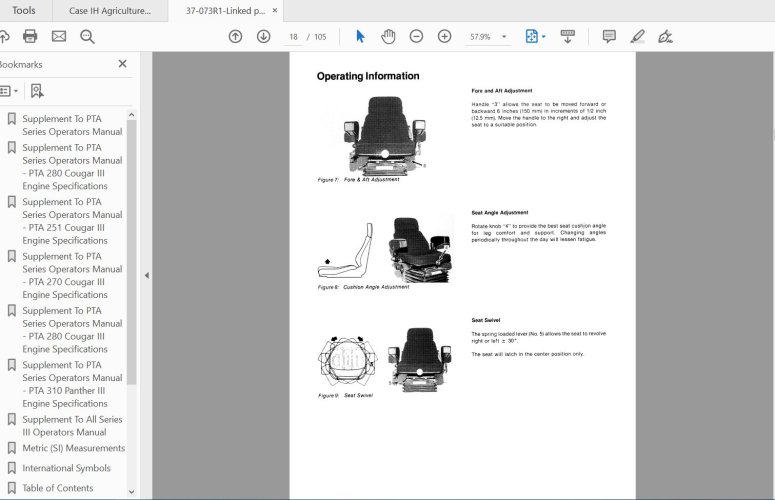Open first Supplement To PTA Series Operators Manual bookmark

point(72,125)
